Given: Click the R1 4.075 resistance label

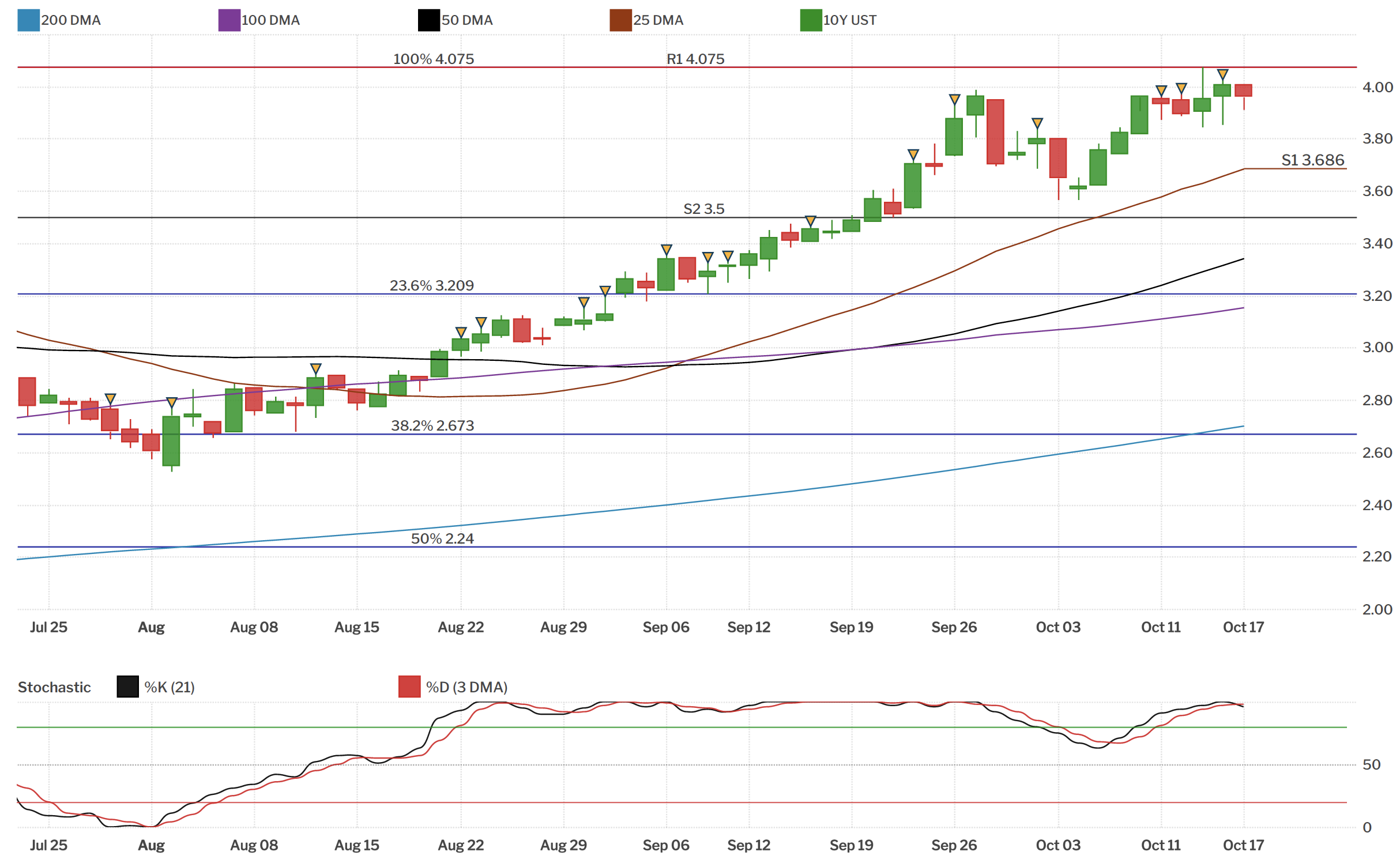Looking at the screenshot, I should coord(695,59).
